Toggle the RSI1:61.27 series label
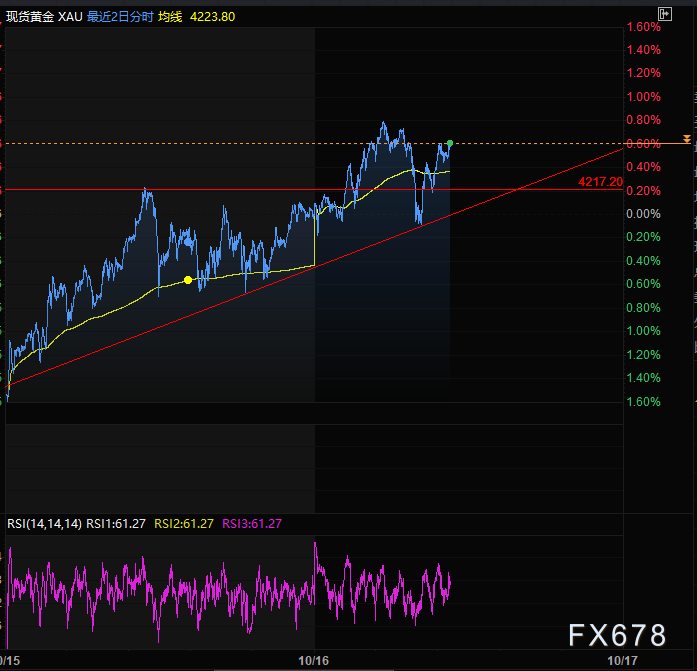The image size is (697, 671). 116,523
